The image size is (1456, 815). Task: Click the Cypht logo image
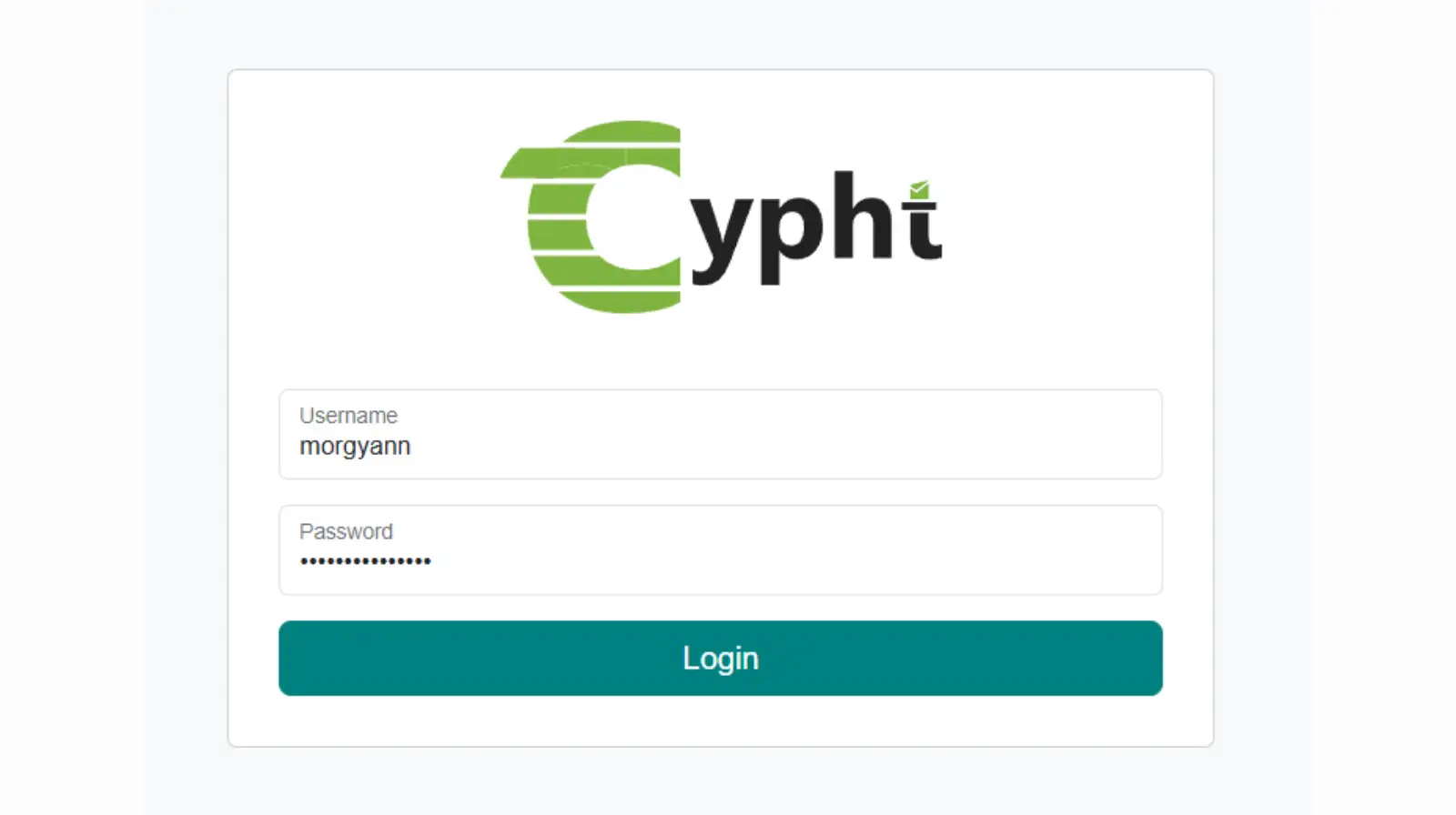[721, 216]
